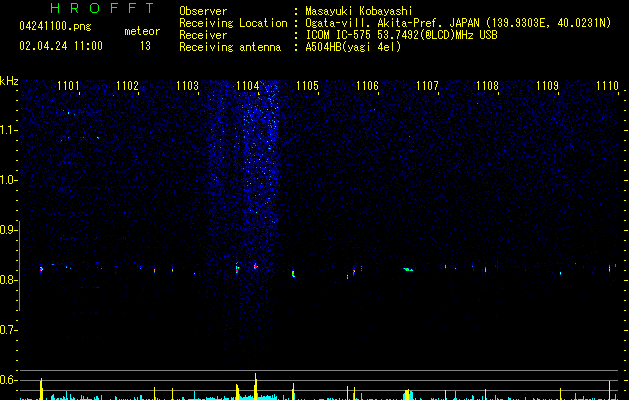The image size is (629, 400).
Task: Click the meteor label
Action: [142, 31]
